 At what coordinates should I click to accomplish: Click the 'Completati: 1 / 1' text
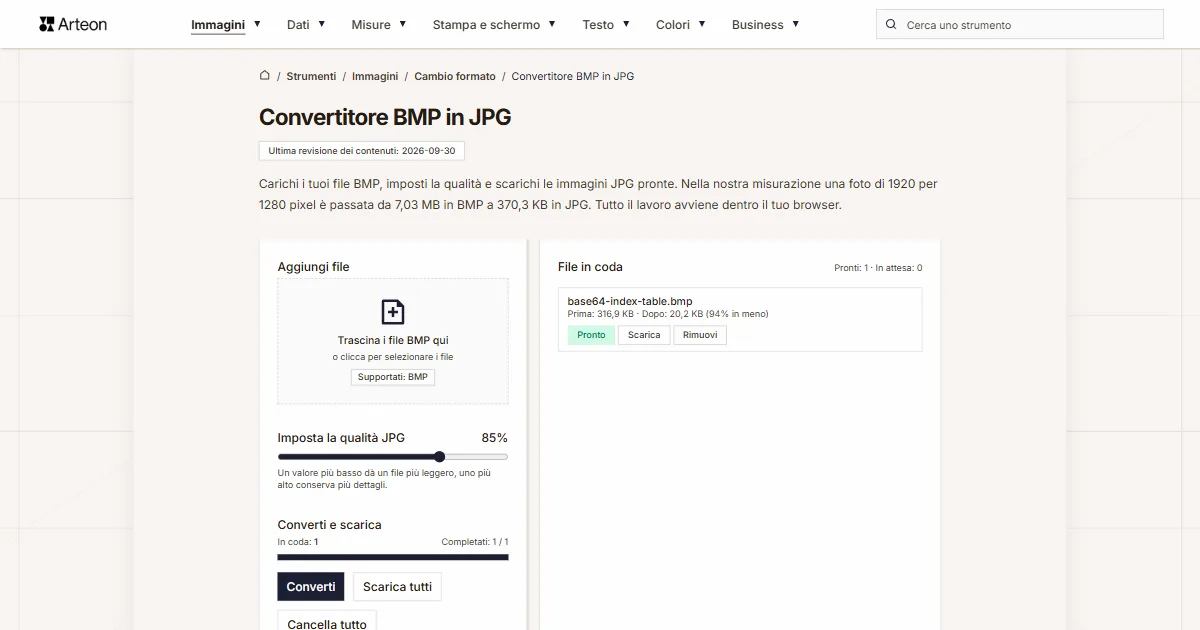[x=475, y=542]
